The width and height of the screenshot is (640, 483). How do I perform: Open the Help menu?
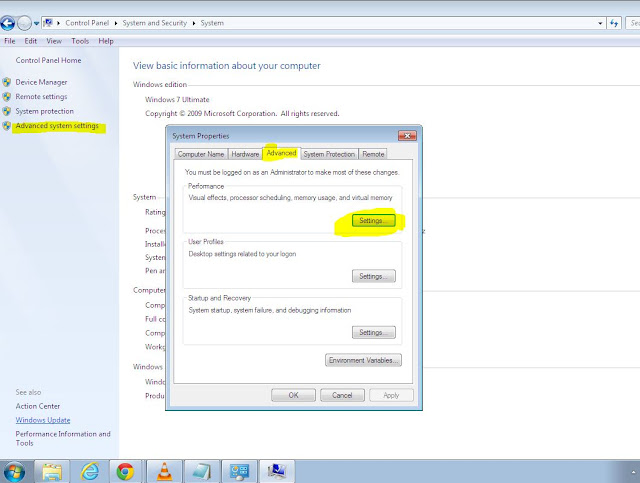[106, 41]
